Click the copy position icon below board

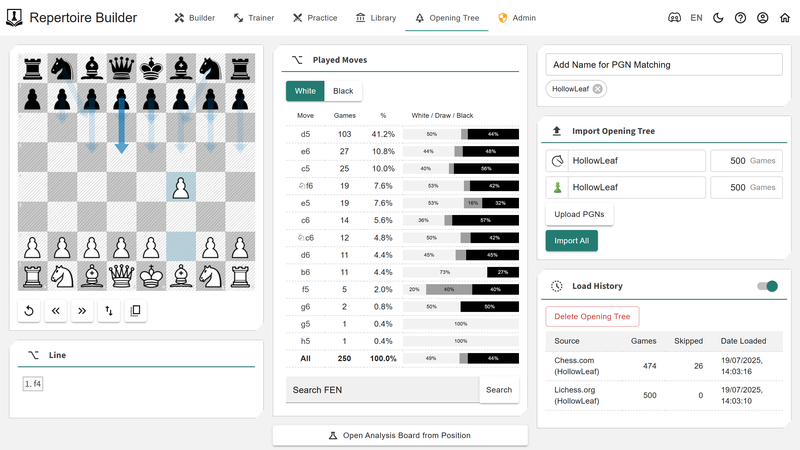[136, 311]
